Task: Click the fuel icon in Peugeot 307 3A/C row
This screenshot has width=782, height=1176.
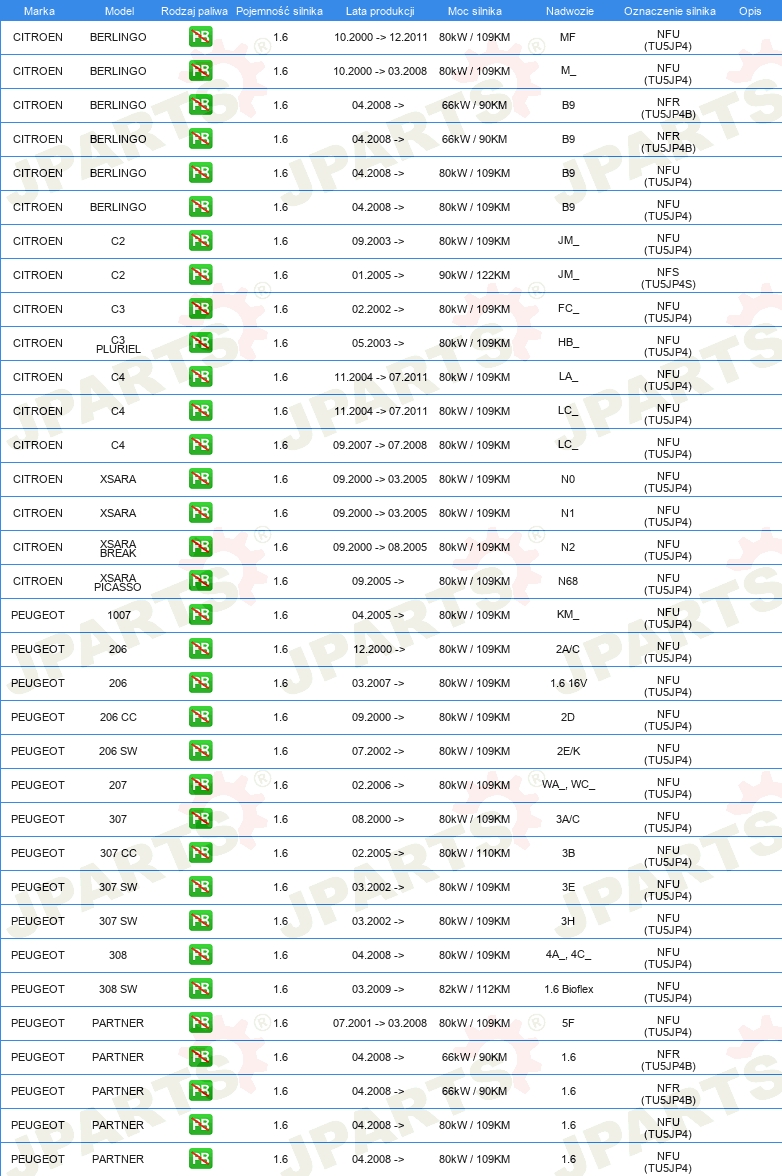Action: point(200,819)
